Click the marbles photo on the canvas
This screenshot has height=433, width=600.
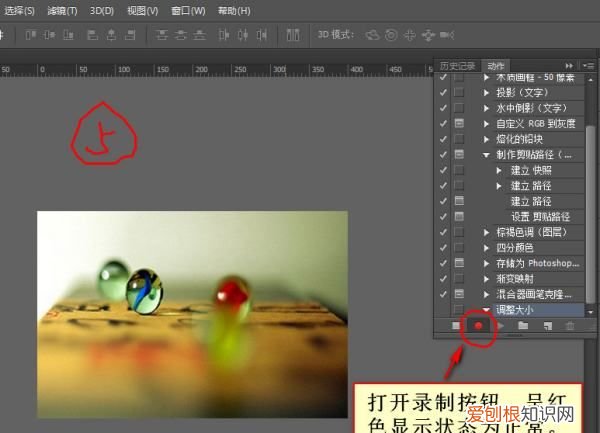(x=192, y=314)
